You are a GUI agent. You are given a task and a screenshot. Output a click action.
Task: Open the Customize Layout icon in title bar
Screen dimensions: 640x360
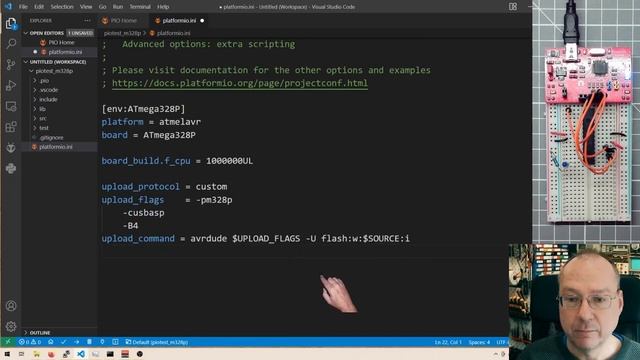pyautogui.click(x=513, y=7)
